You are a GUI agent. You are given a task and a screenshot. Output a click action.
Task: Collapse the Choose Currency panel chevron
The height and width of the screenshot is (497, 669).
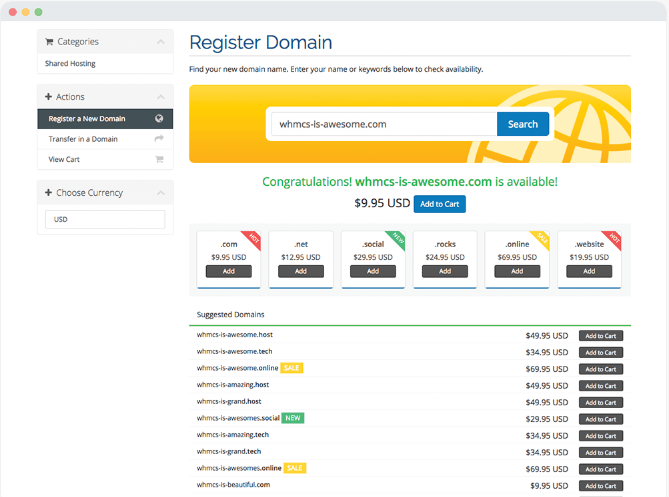click(160, 192)
